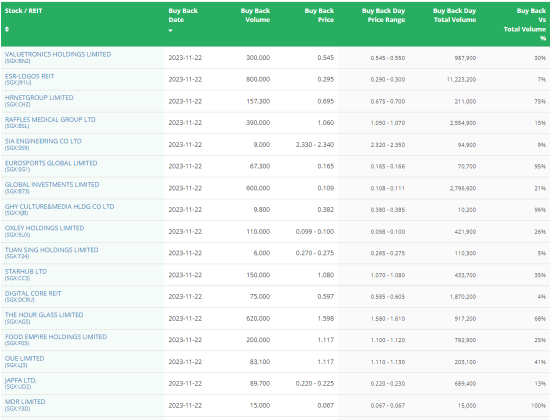Open THE HOUR GLASS LIMITED link

click(44, 315)
